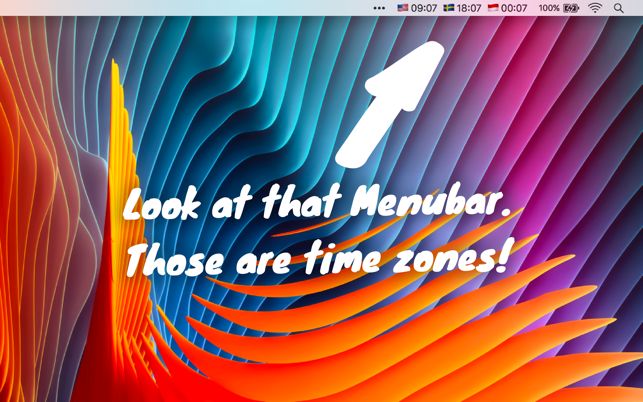This screenshot has height=402, width=643.
Task: Open the 18:07 Sweden time zone item
Action: tap(463, 8)
